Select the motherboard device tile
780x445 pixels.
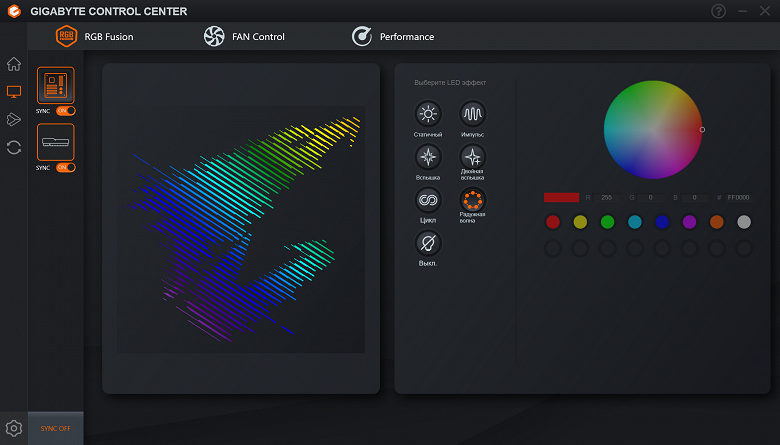(56, 86)
